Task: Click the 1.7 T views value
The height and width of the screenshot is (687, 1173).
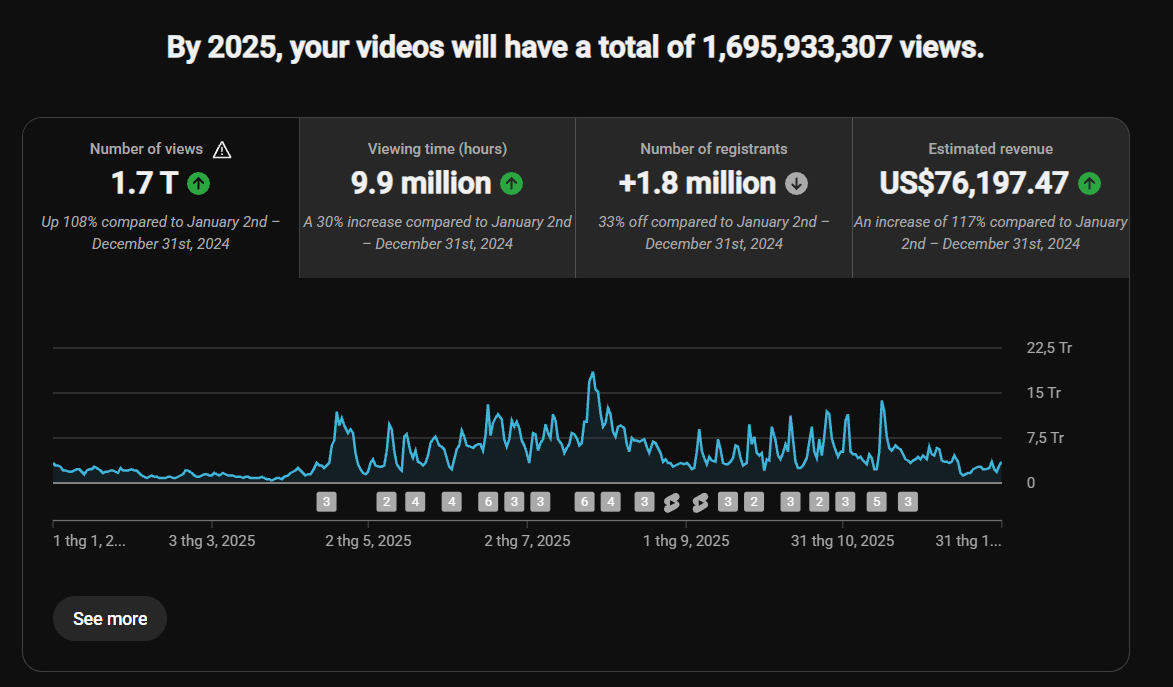Action: point(144,183)
